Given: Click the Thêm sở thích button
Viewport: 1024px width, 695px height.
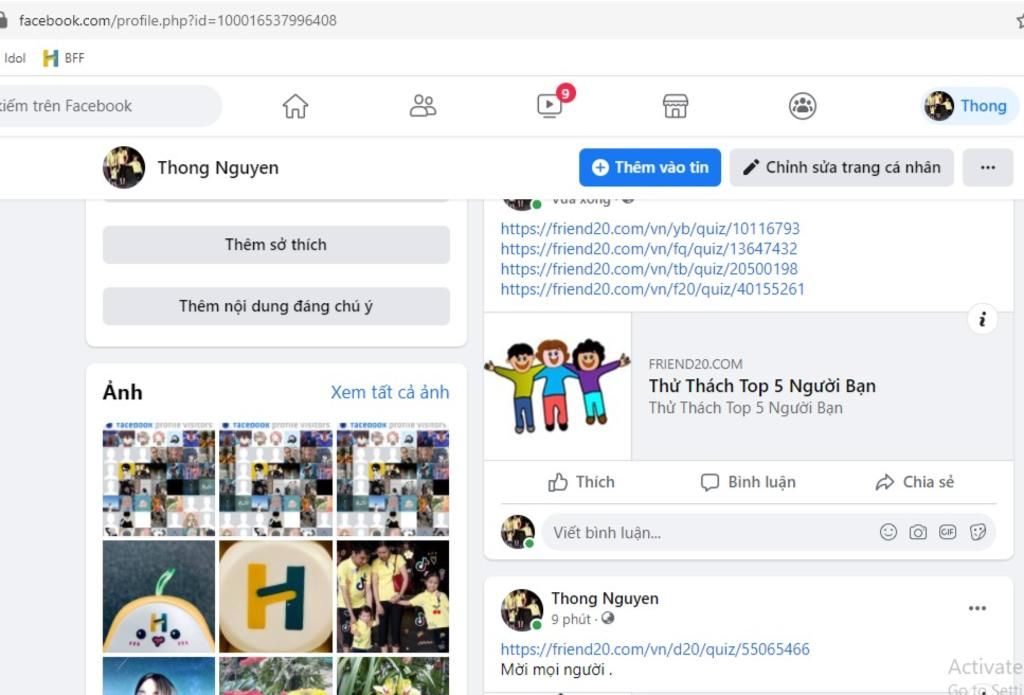Looking at the screenshot, I should click(x=276, y=244).
